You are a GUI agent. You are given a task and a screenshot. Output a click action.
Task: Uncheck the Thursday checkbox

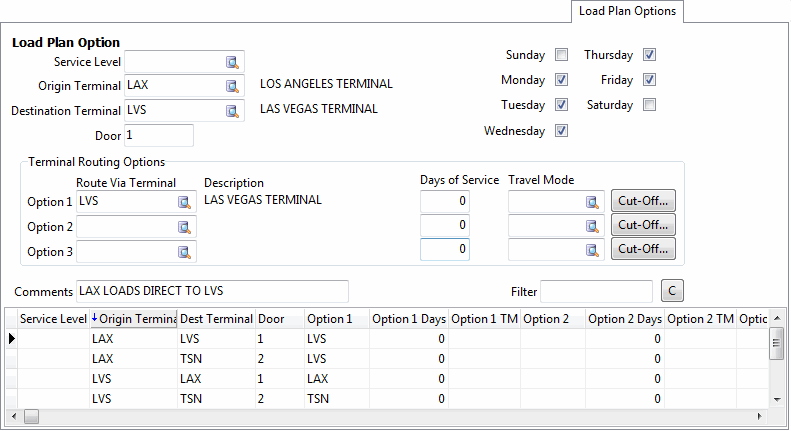pos(650,55)
